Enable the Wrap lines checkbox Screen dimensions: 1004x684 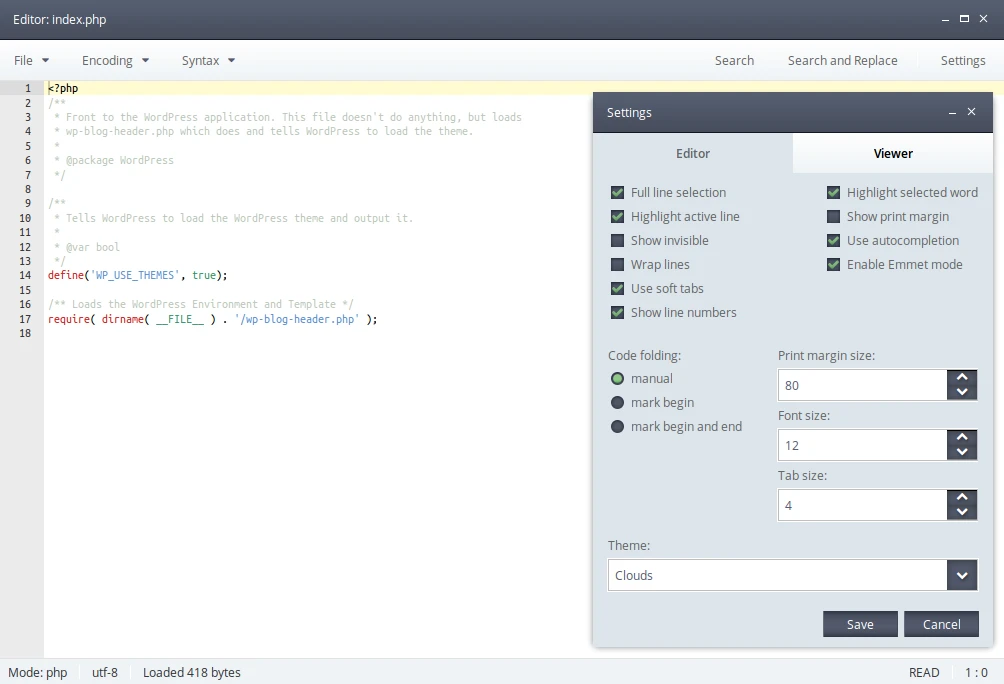pos(617,264)
